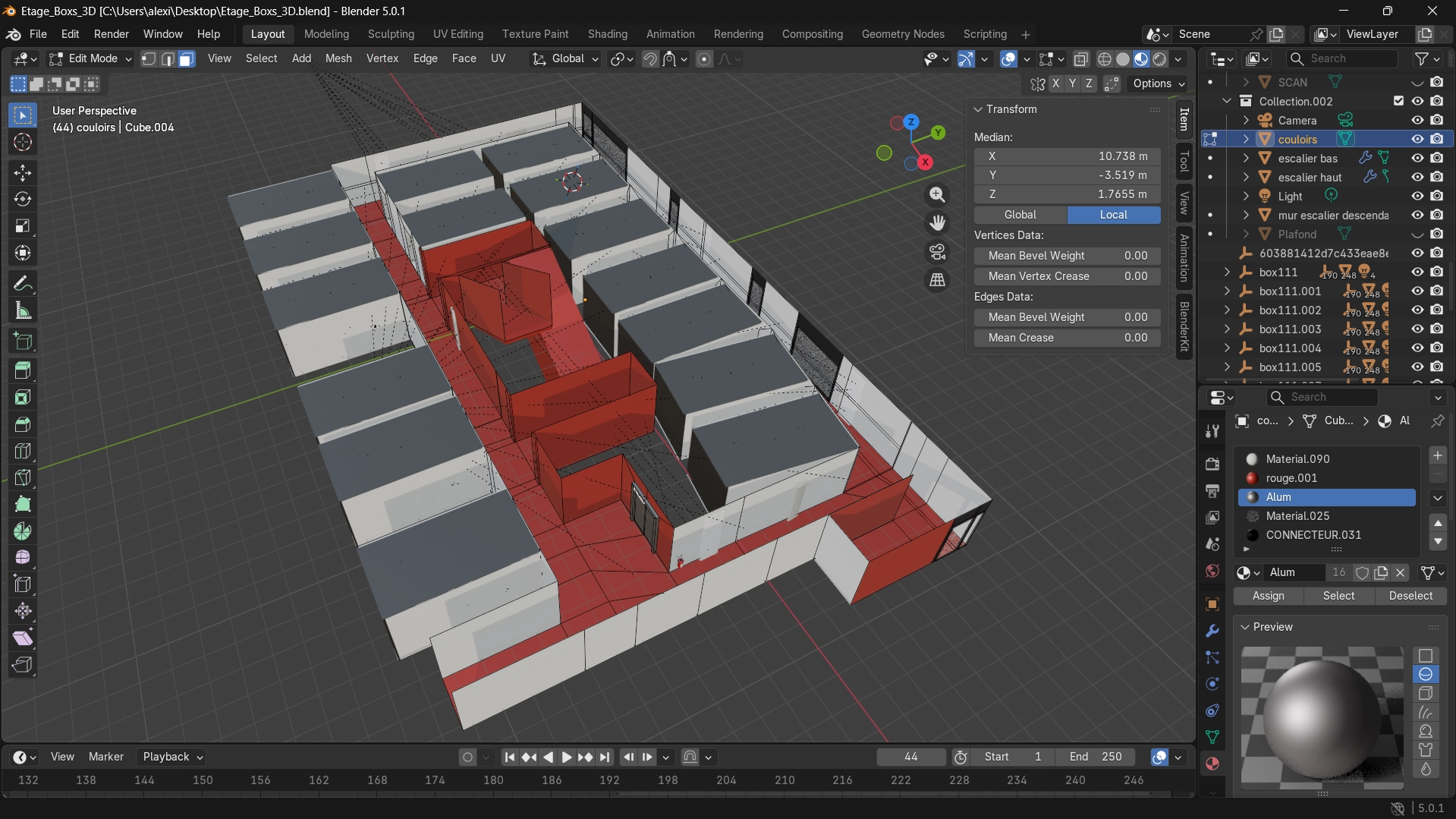Viewport: 1456px width, 819px height.
Task: Activate the Measure tool
Action: tap(23, 310)
